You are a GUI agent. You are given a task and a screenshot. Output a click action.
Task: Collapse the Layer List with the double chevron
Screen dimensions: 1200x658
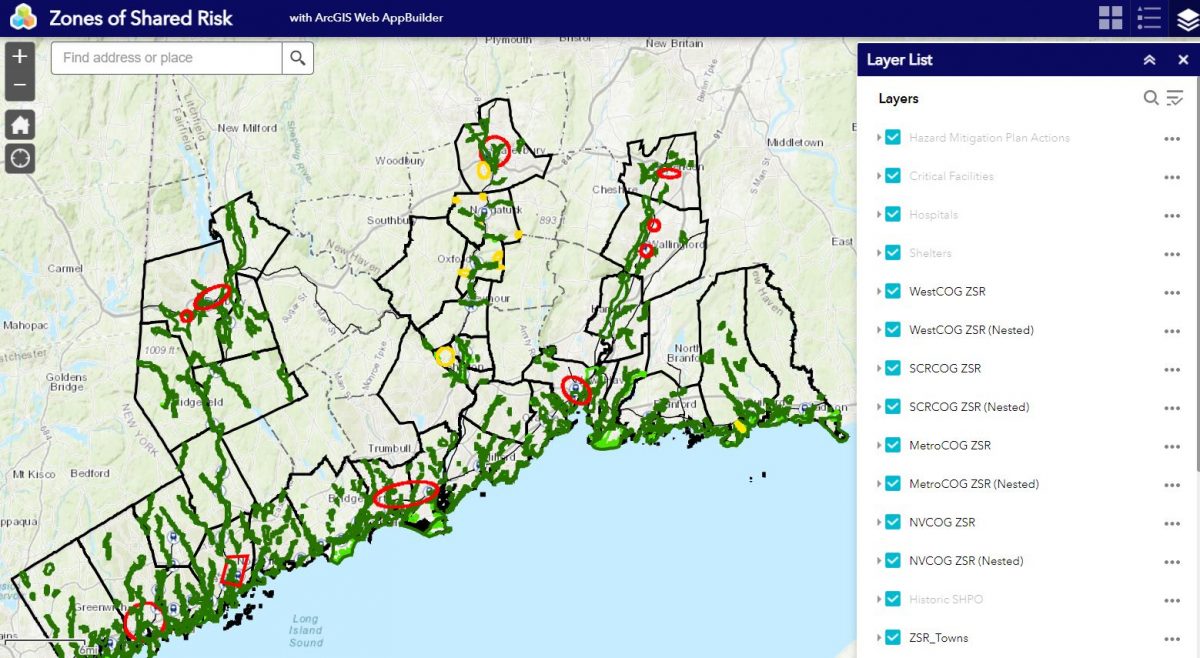click(x=1148, y=60)
